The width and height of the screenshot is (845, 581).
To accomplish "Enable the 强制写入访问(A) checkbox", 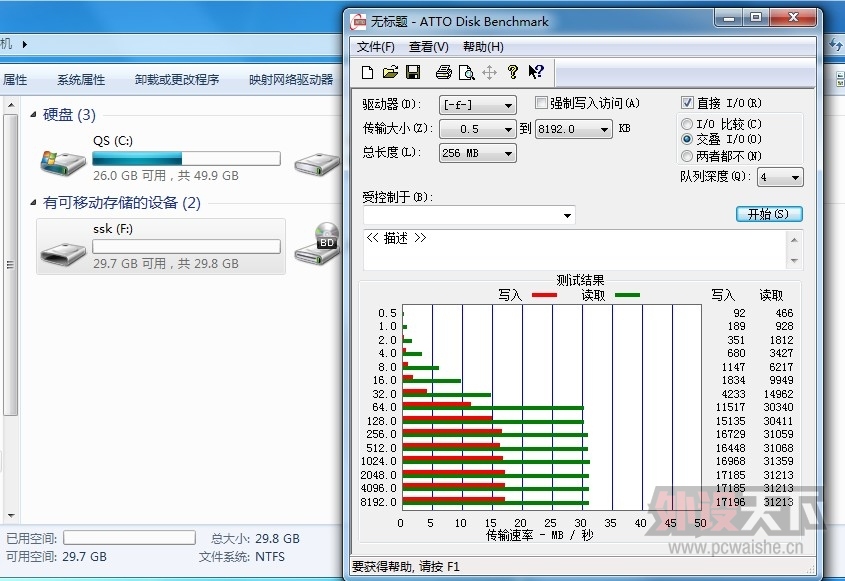I will pyautogui.click(x=541, y=102).
